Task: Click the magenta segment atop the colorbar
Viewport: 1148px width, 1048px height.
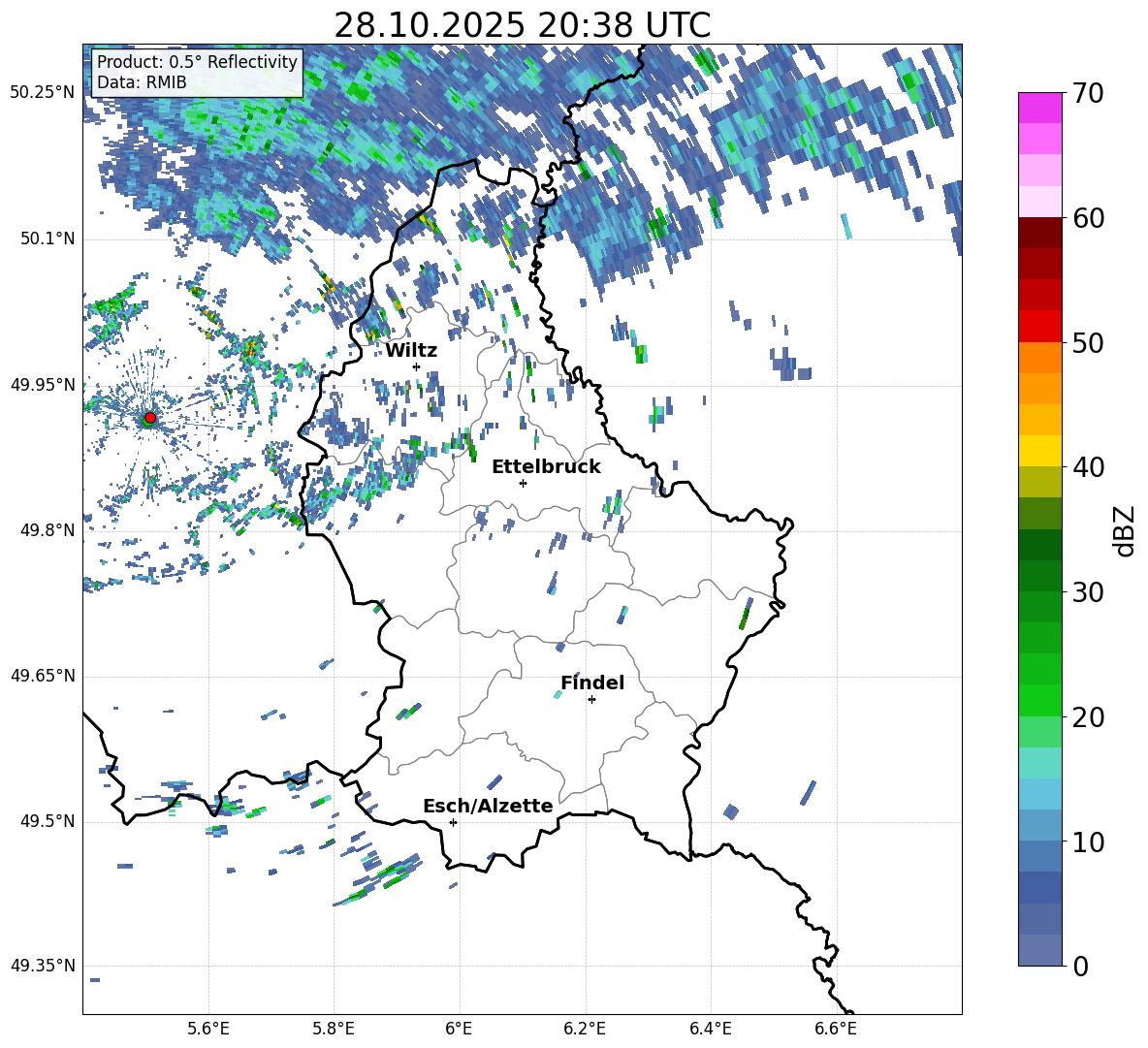Action: point(1040,108)
